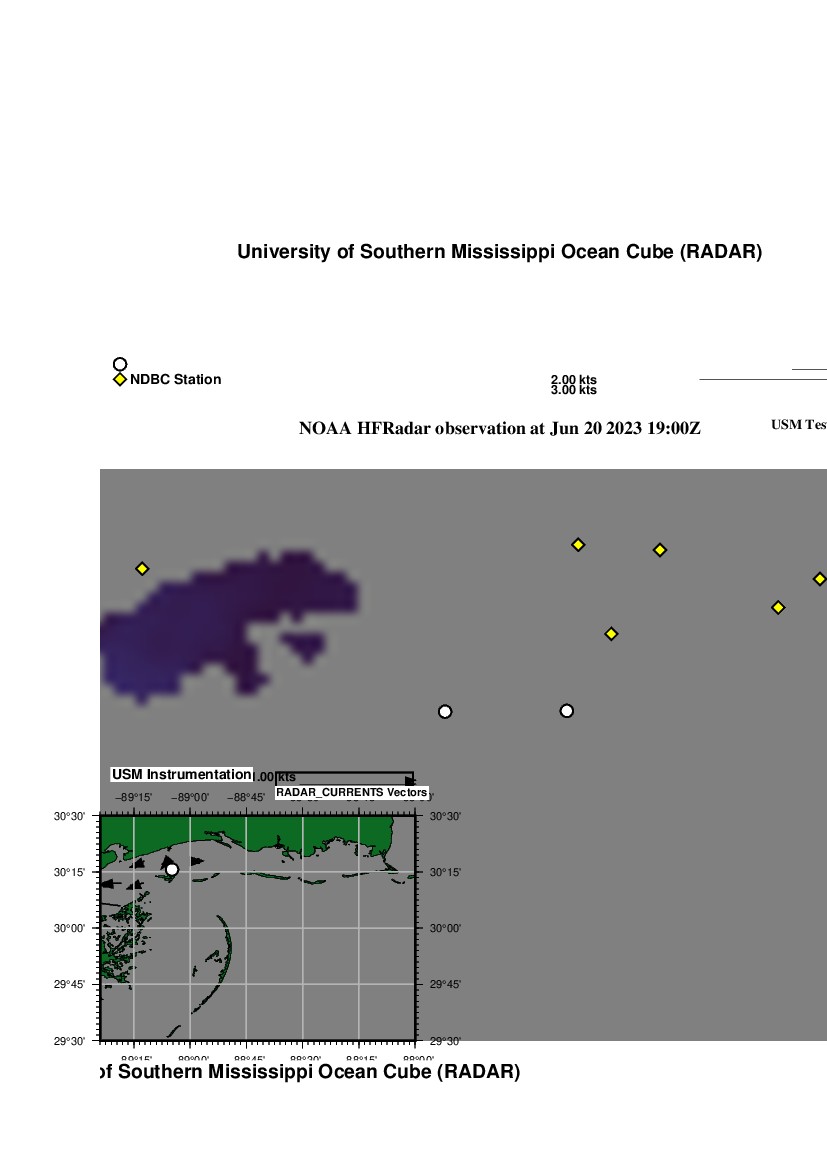Screen dimensions: 827x1170
Task: Click the NDBC station diamond above the purple radar patch
Action: coord(142,568)
